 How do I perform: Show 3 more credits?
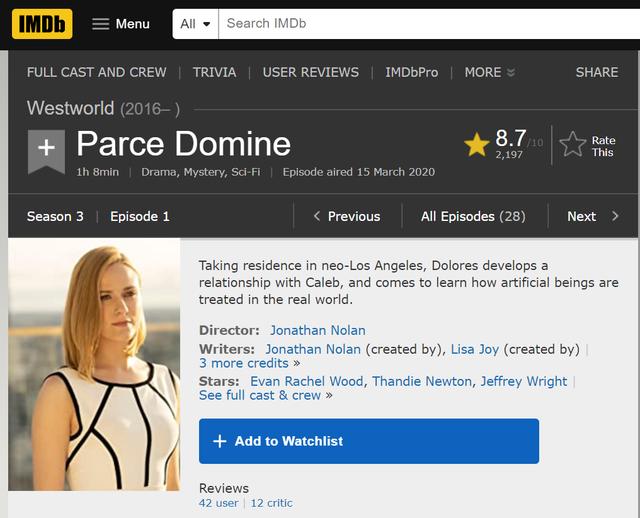click(x=244, y=363)
